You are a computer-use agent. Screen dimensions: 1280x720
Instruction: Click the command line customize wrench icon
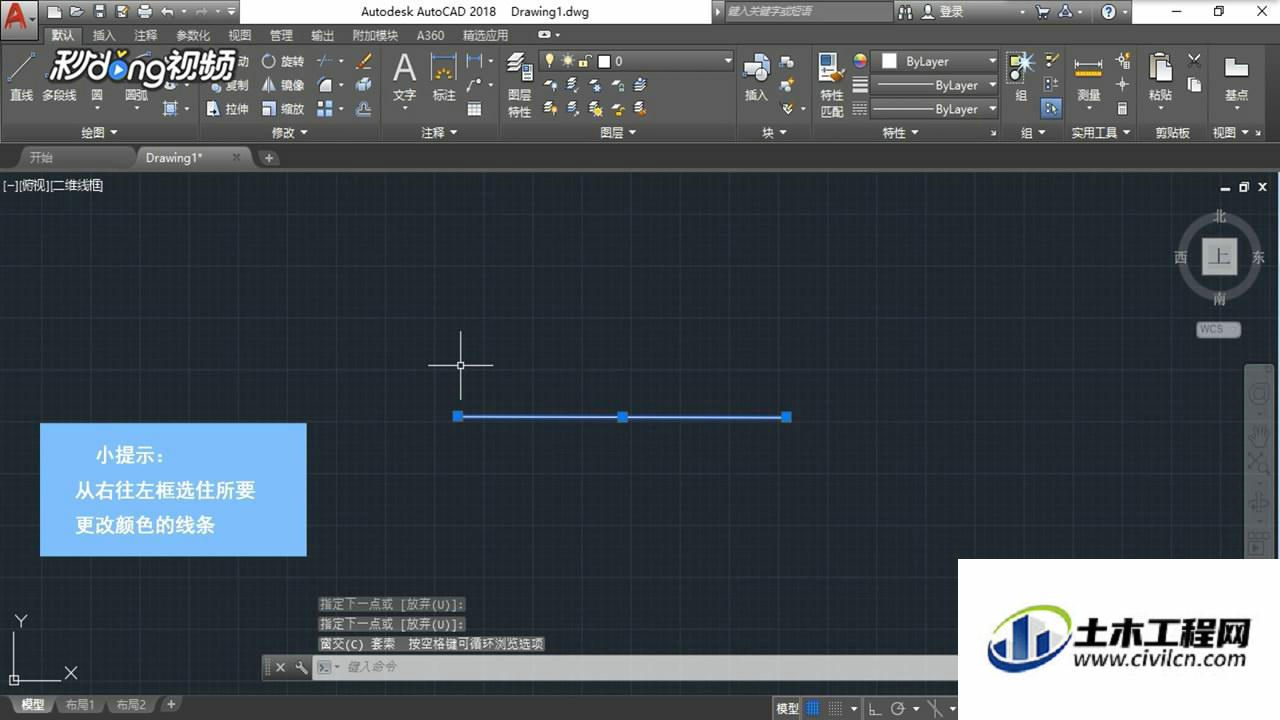(301, 667)
